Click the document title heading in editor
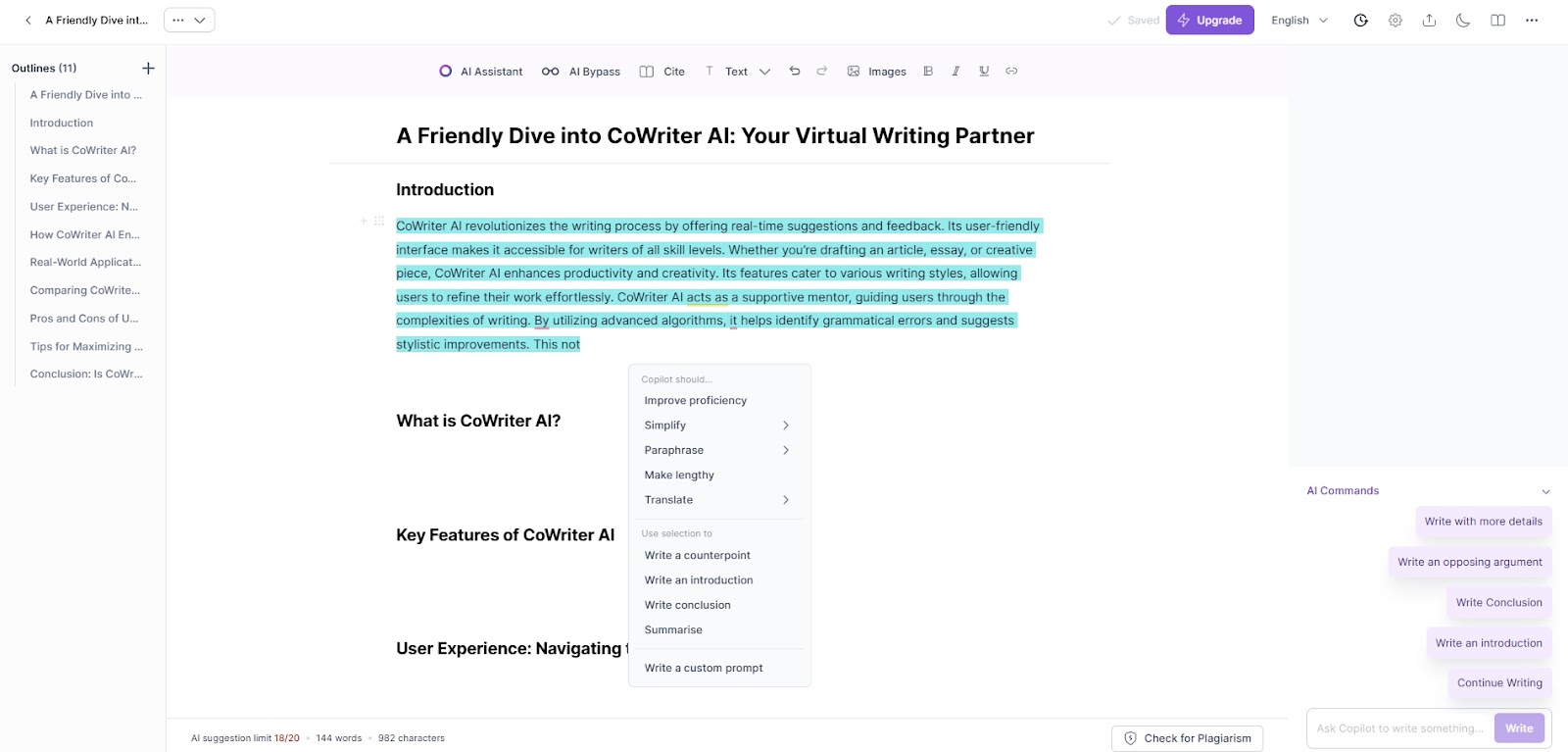 pos(715,136)
